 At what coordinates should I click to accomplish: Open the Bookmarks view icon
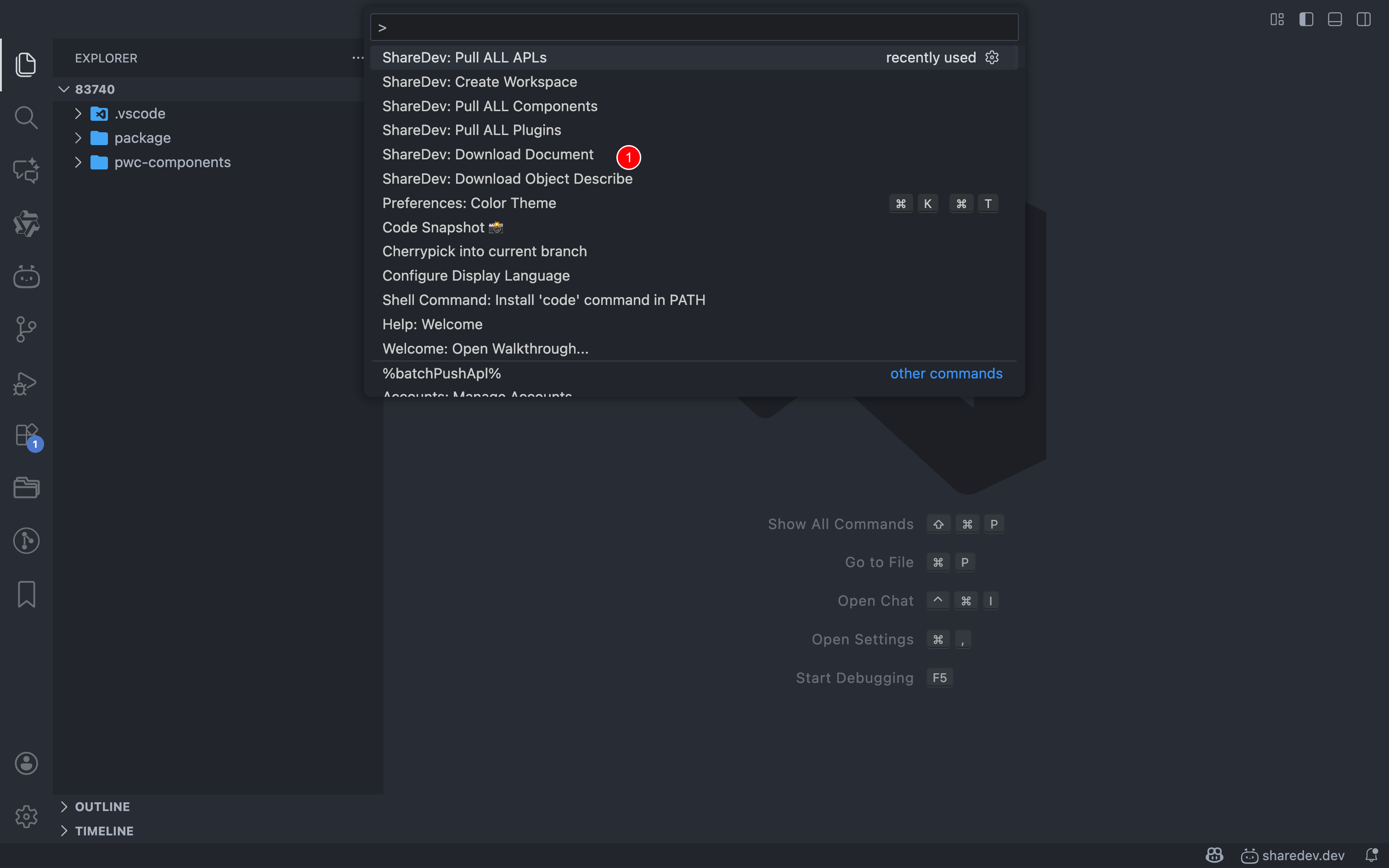pyautogui.click(x=26, y=593)
